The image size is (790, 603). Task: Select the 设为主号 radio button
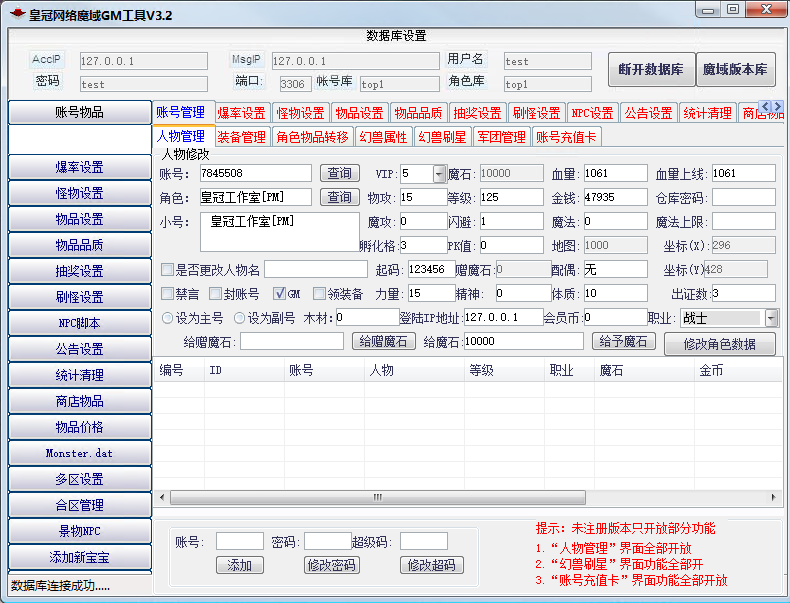[168, 318]
